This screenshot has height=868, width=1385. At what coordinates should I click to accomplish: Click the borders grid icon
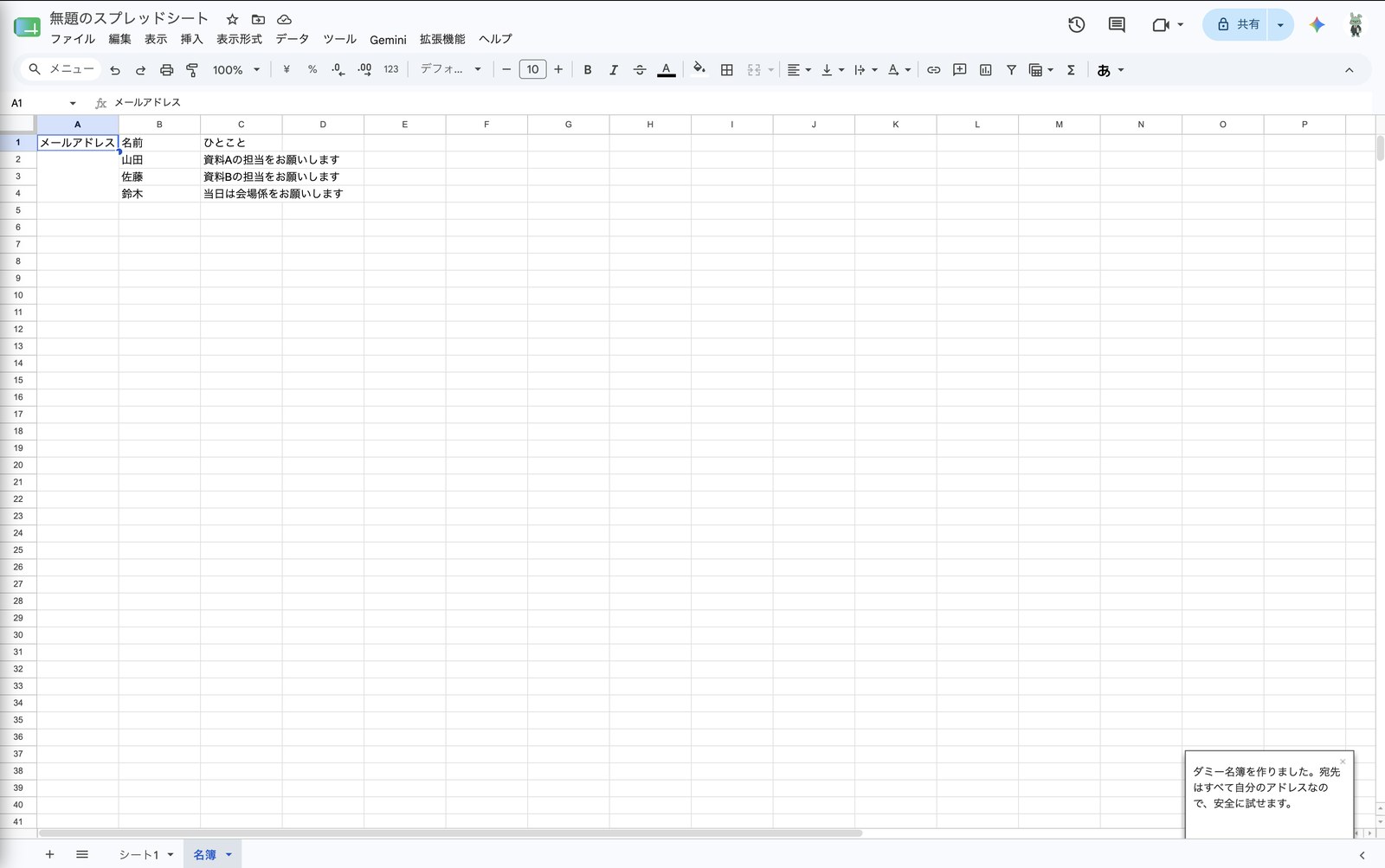727,70
